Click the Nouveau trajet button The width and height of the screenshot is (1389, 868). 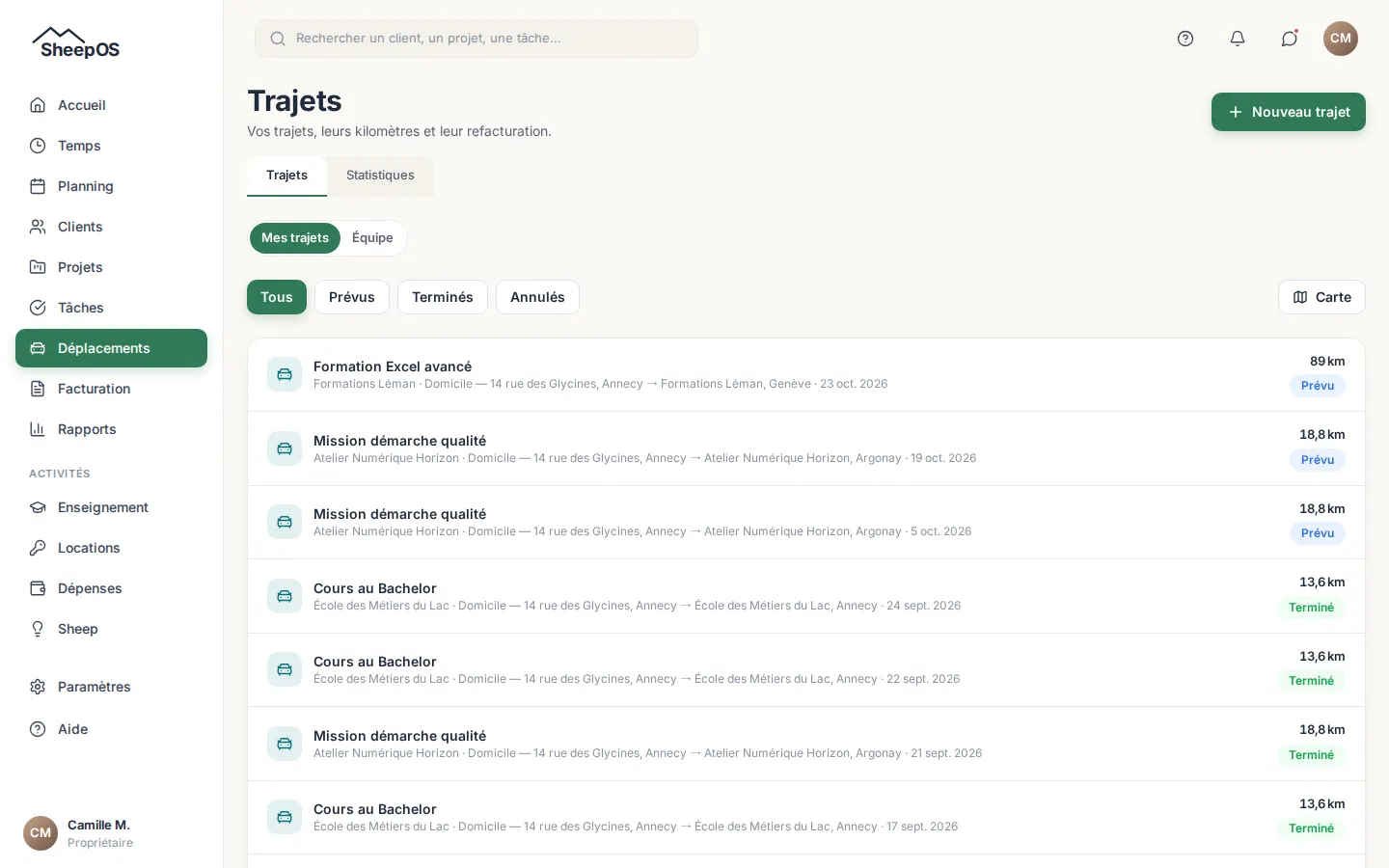click(1289, 112)
